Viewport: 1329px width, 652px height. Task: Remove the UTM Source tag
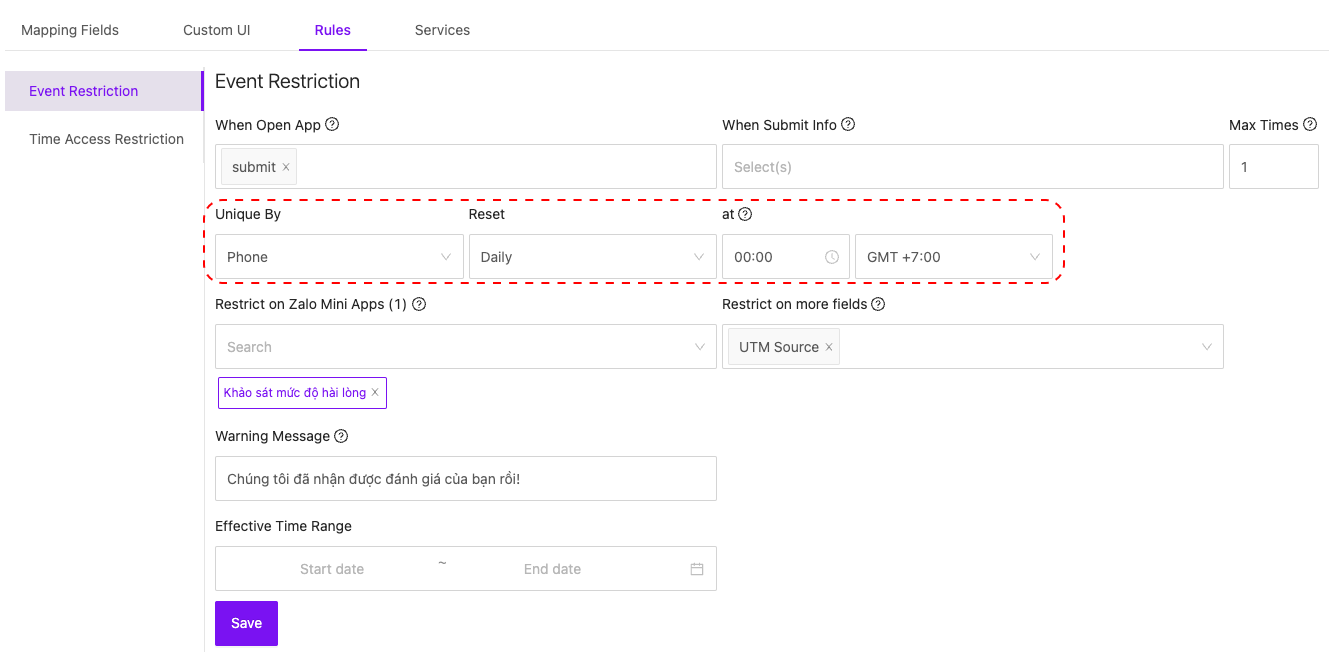[x=829, y=347]
